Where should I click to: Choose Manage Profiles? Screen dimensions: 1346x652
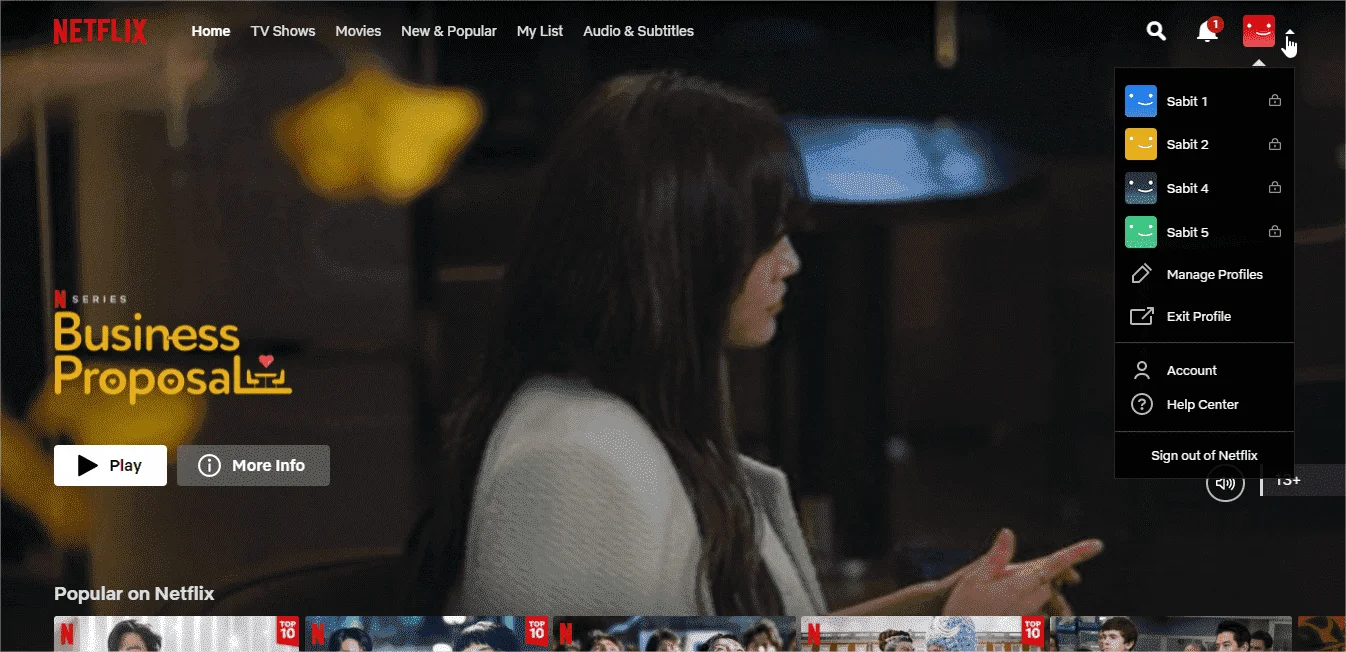(x=1215, y=274)
